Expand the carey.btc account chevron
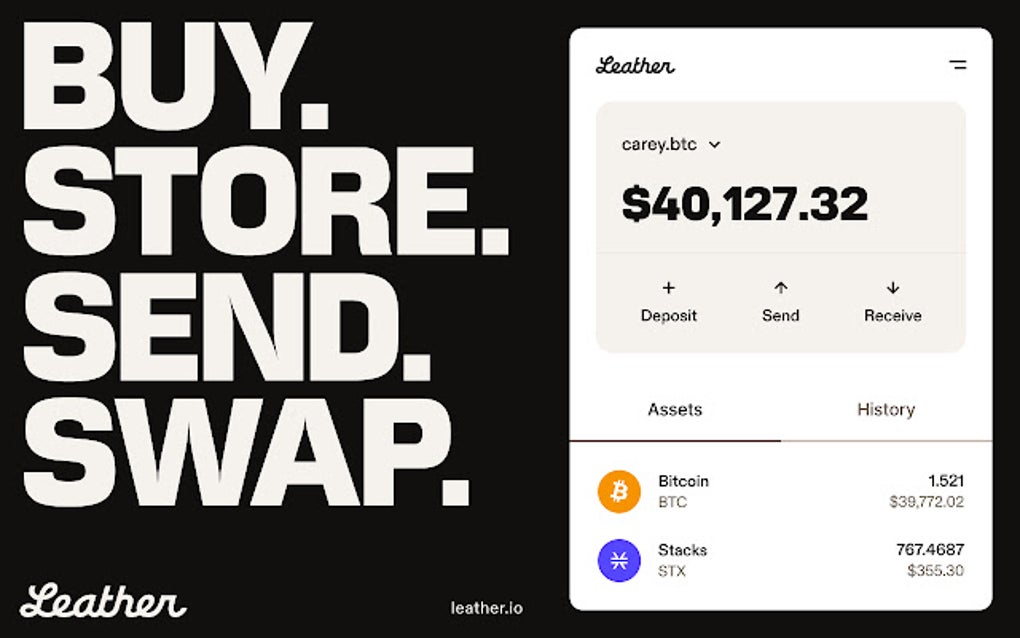The height and width of the screenshot is (638, 1020). tap(714, 145)
